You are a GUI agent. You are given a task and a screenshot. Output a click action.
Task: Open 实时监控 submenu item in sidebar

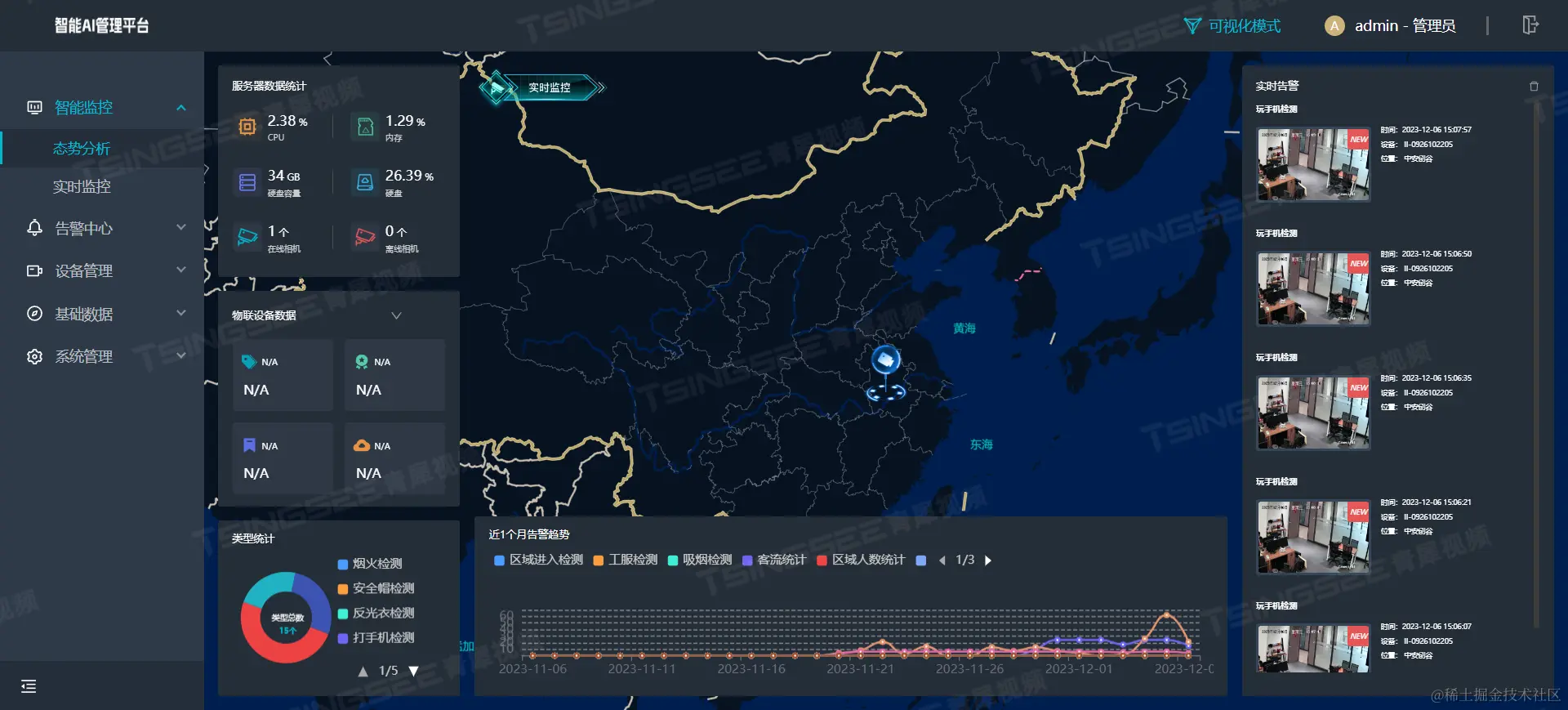(82, 187)
